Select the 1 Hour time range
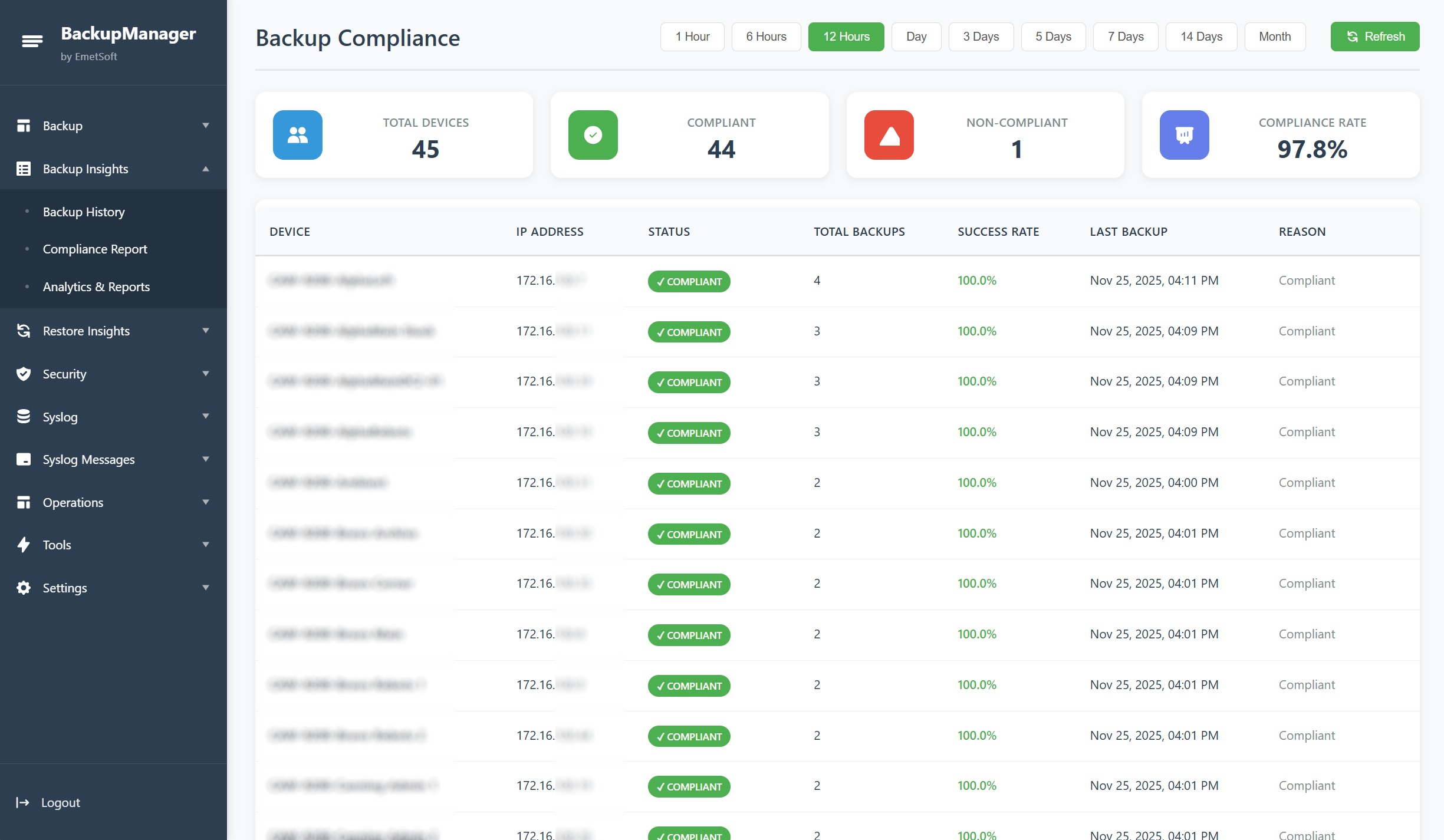This screenshot has width=1444, height=840. pyautogui.click(x=692, y=37)
